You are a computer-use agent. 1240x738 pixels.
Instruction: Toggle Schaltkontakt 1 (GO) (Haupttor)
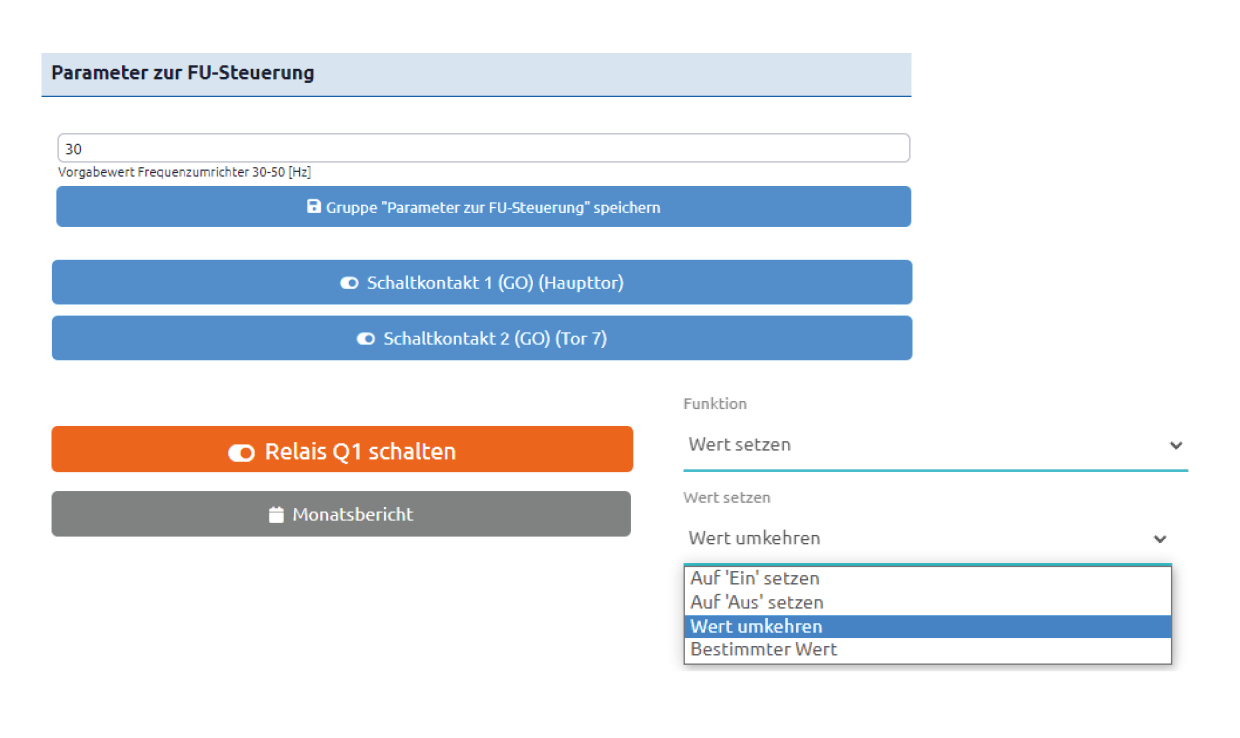482,282
